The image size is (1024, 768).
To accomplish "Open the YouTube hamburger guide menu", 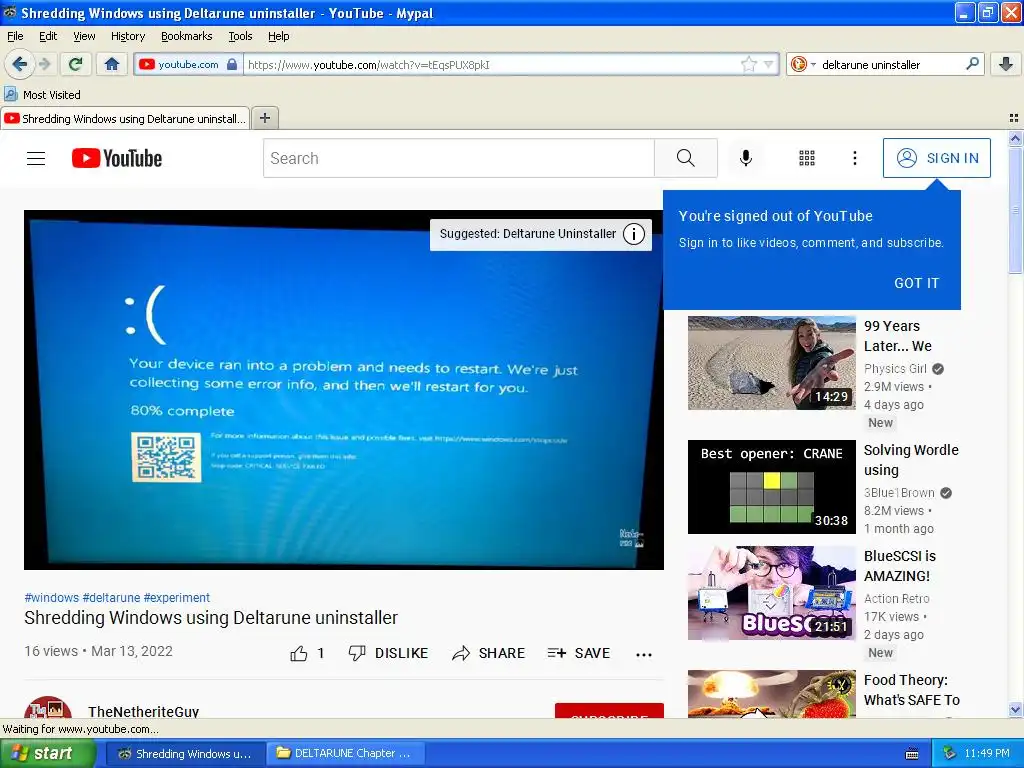I will click(x=36, y=158).
